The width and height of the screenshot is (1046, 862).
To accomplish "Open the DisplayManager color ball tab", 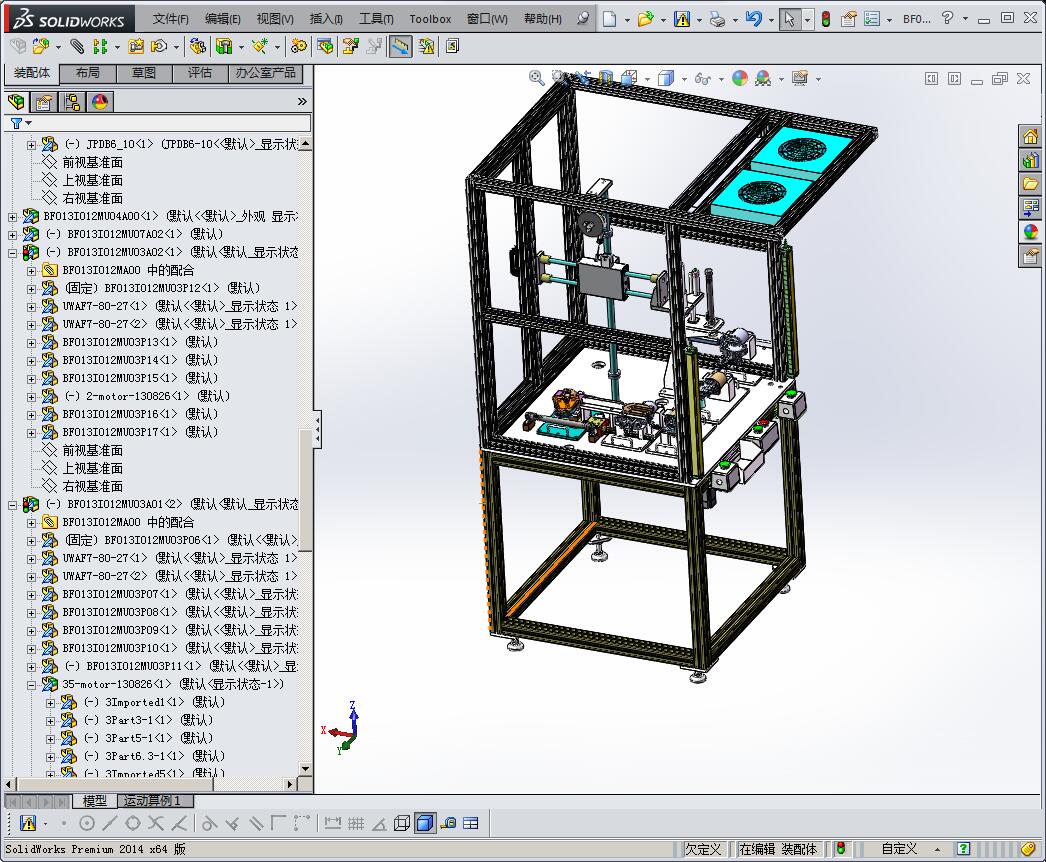I will click(x=100, y=102).
